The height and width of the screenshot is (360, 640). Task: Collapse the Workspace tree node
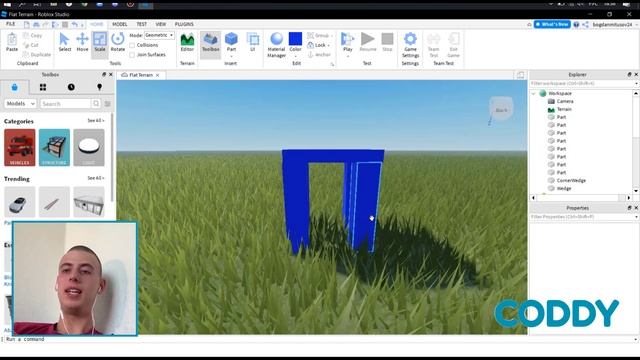click(533, 93)
